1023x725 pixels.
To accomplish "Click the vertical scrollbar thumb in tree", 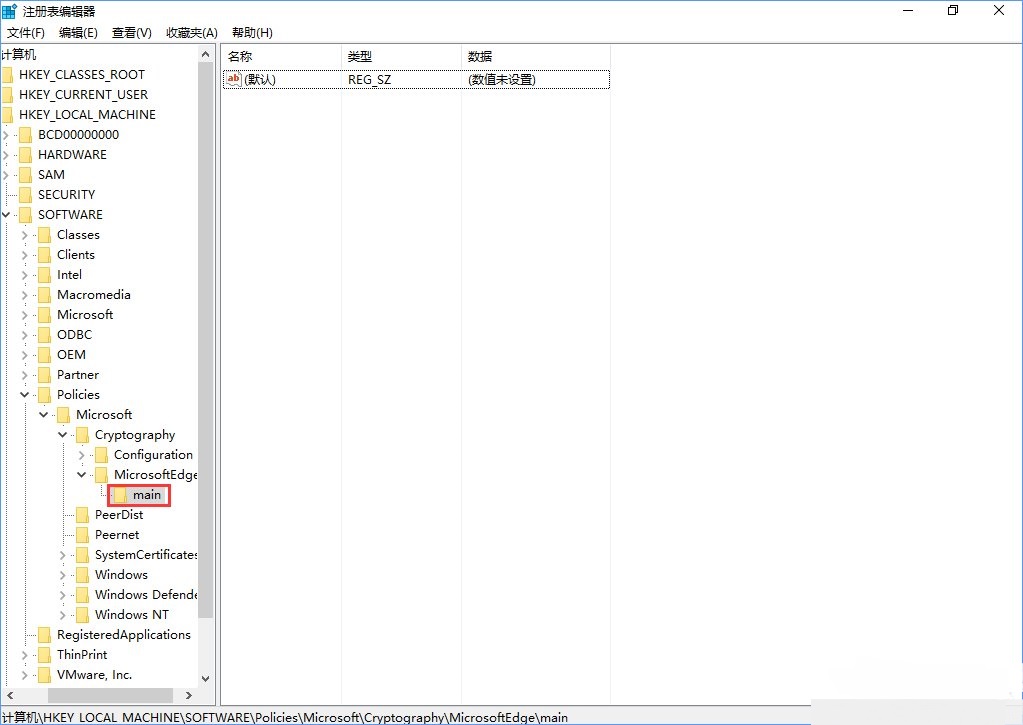I will [x=206, y=340].
